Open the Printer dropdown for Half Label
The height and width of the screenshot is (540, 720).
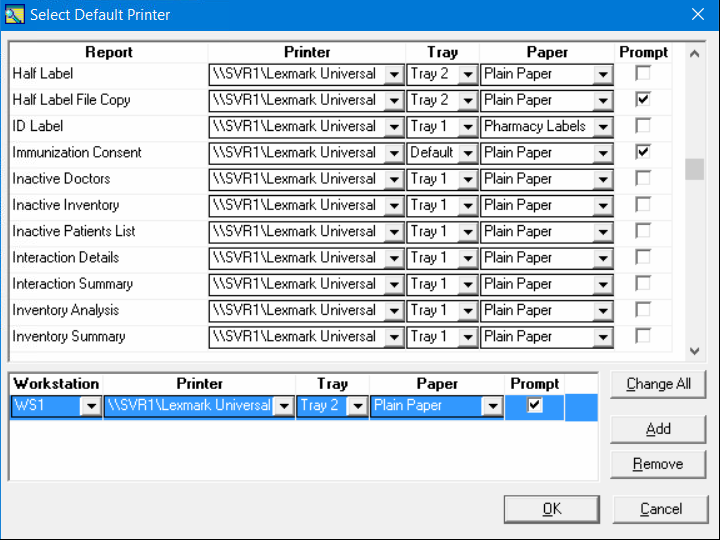coord(394,74)
